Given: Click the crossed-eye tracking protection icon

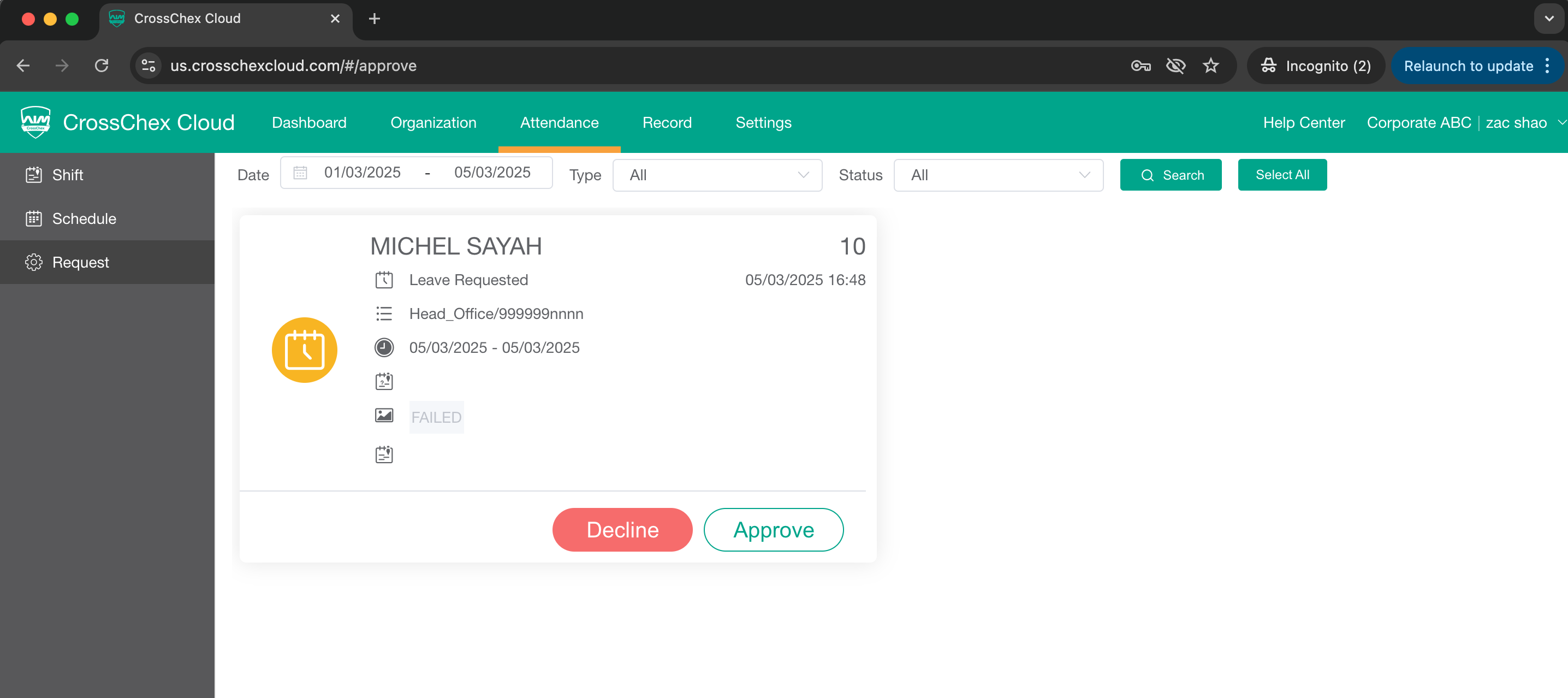Looking at the screenshot, I should point(1175,66).
